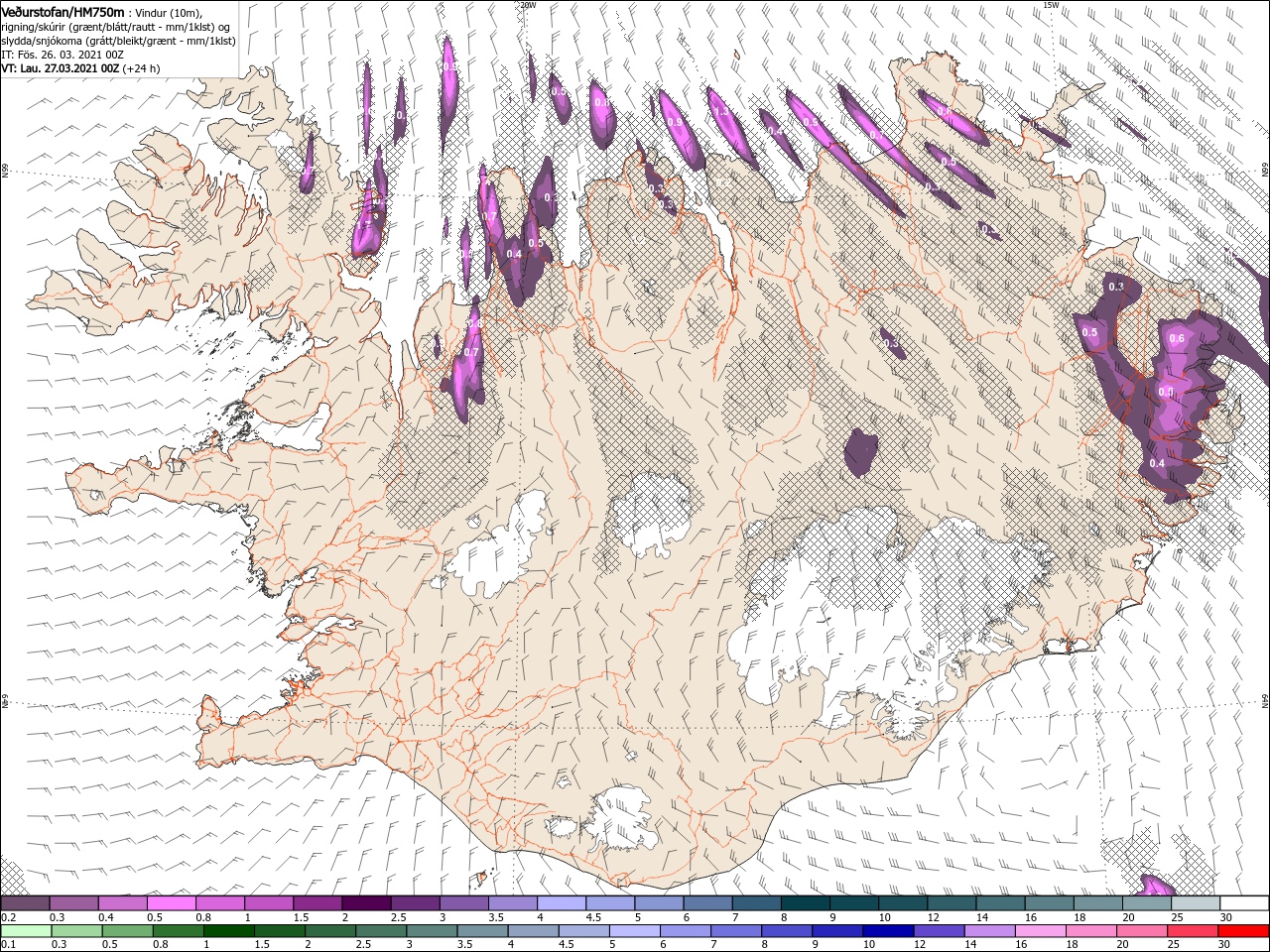The width and height of the screenshot is (1270, 952).
Task: Click the 20W longitude label
Action: pyautogui.click(x=528, y=5)
